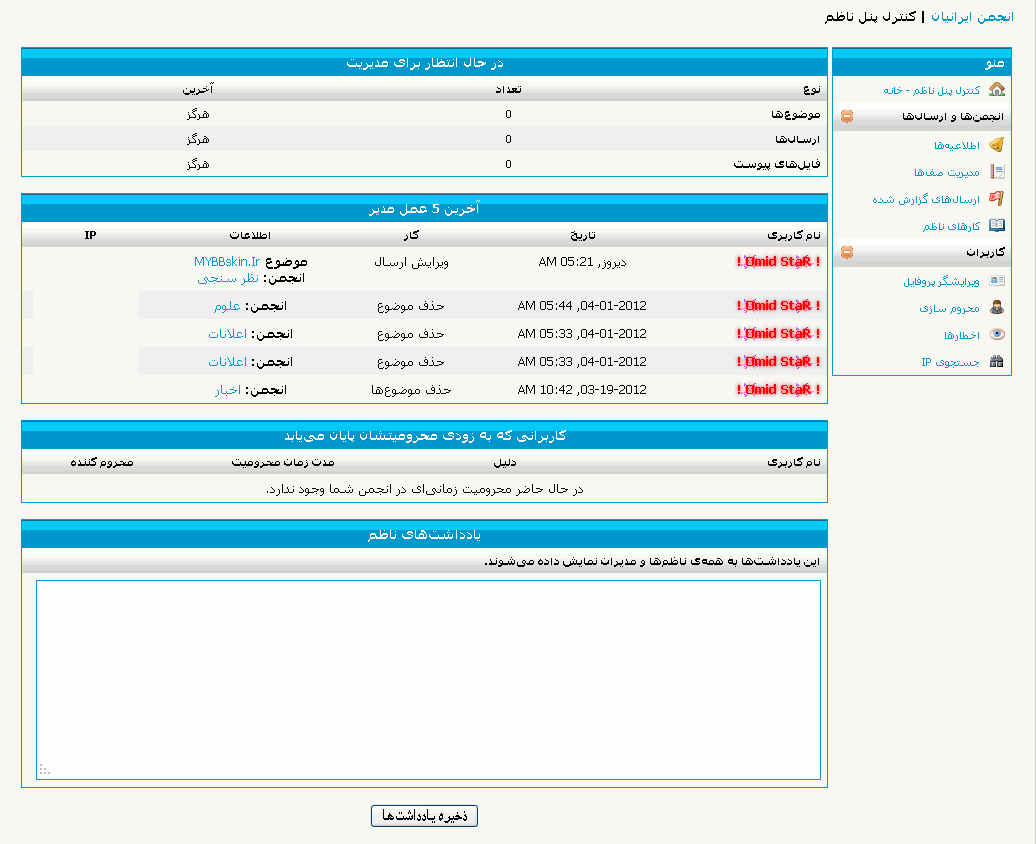Click the profile editor card icon
This screenshot has height=844, width=1036.
(997, 281)
